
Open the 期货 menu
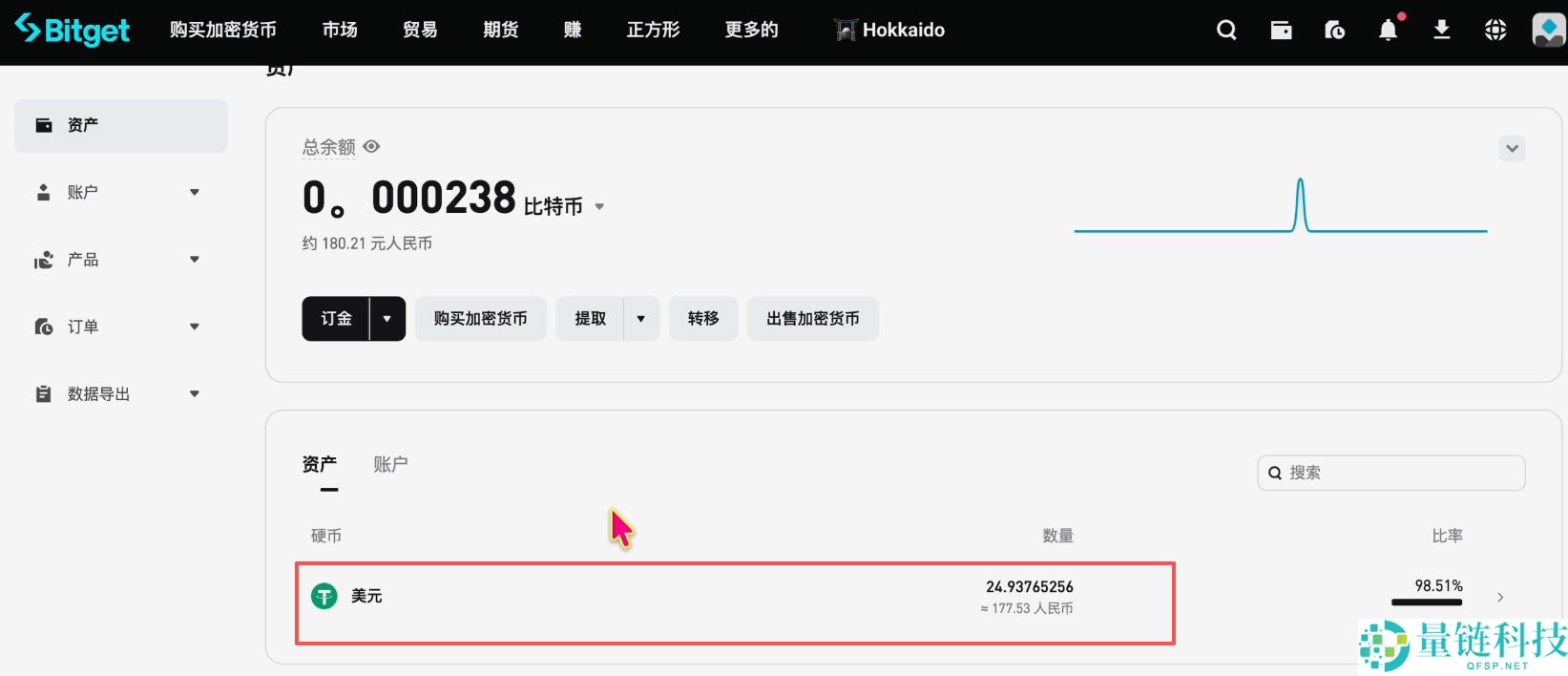pos(501,31)
